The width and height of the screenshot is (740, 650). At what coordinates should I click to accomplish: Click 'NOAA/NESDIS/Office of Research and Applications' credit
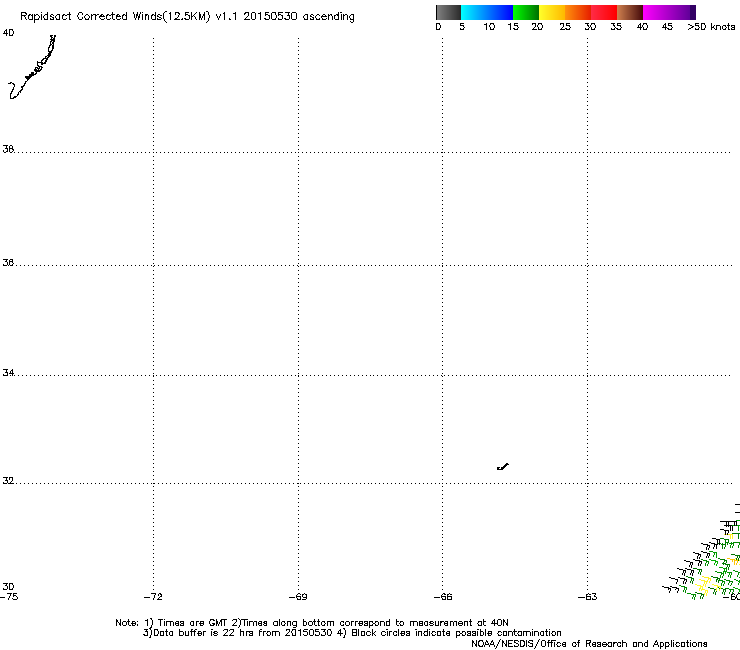589,644
